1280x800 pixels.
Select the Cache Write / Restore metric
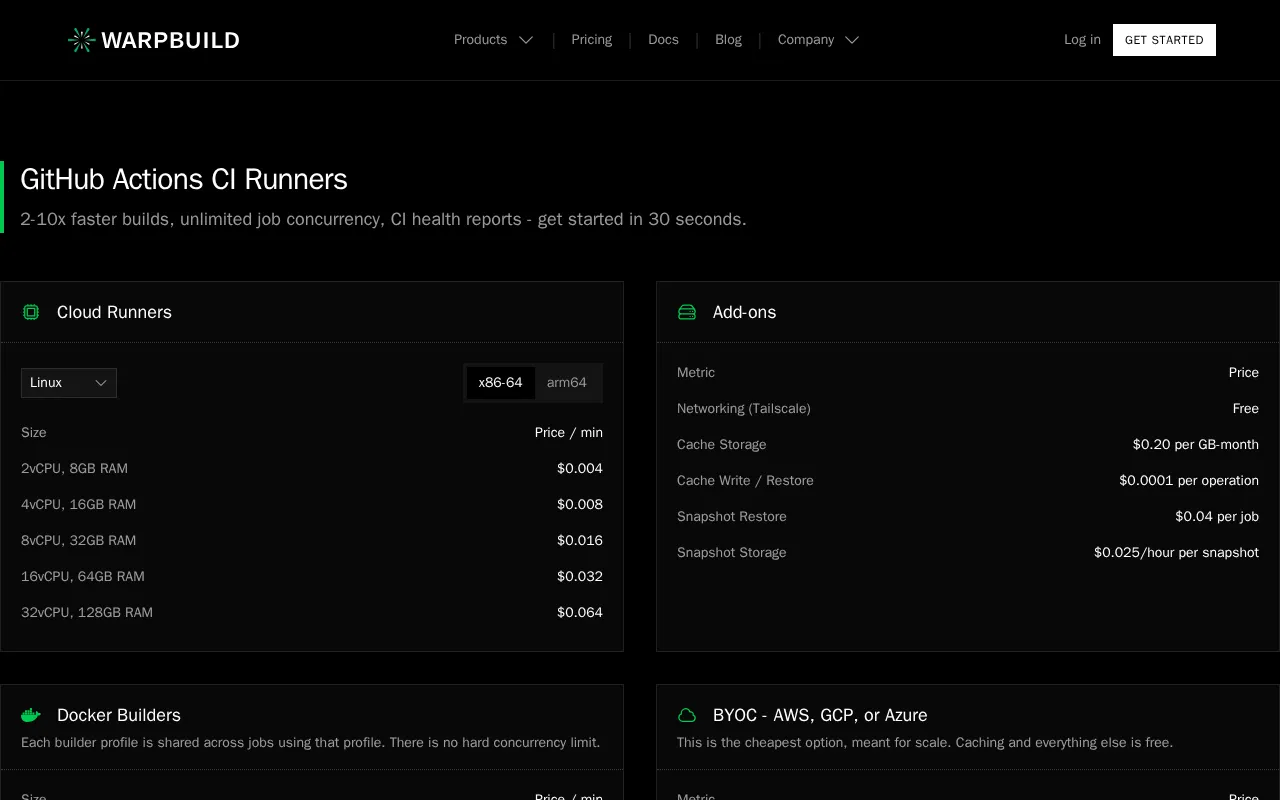coord(745,481)
